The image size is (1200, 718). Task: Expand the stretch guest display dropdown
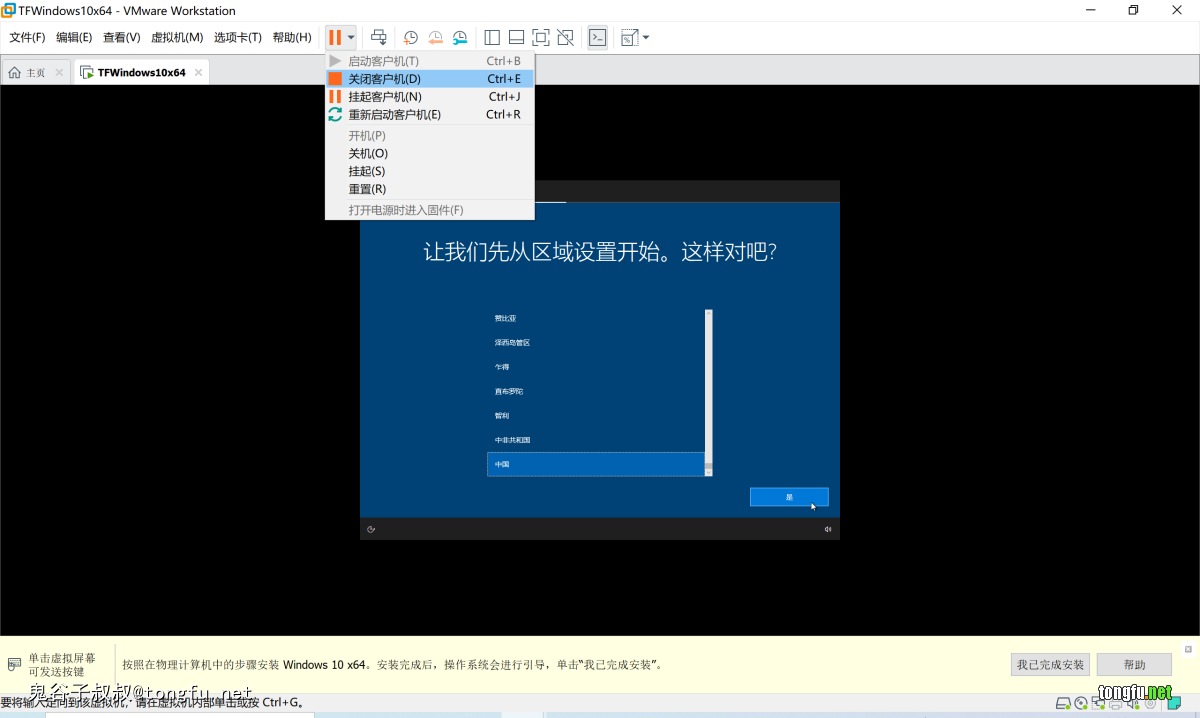[x=645, y=38]
